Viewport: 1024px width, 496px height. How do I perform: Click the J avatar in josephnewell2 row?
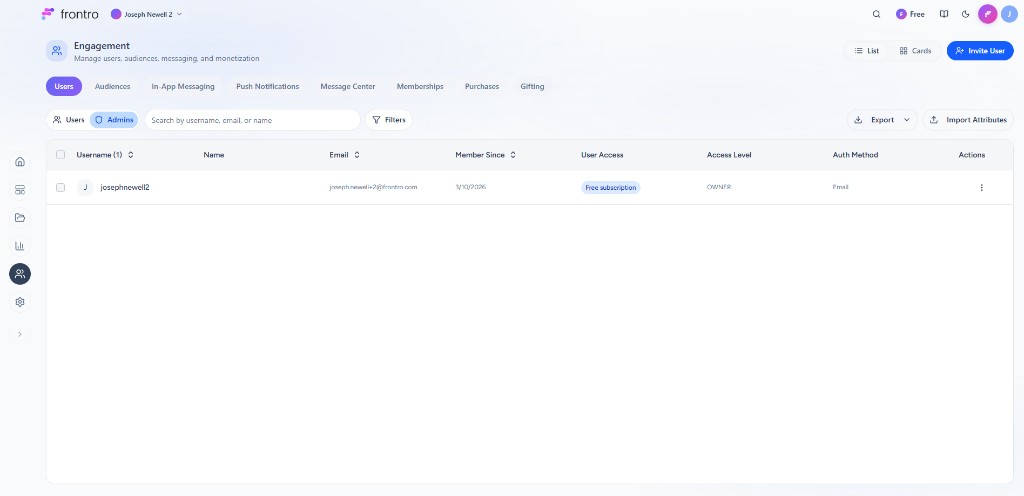85,187
